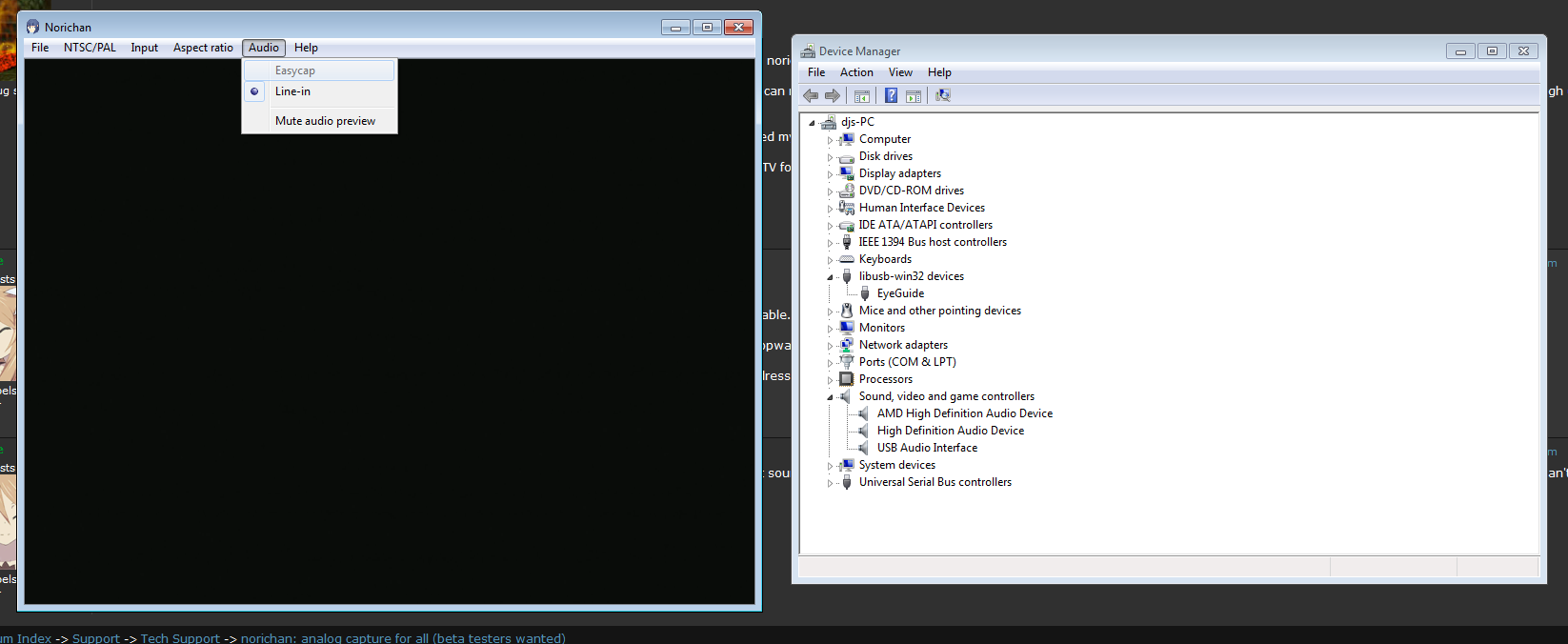Click the Back arrow in Device Manager toolbar
The height and width of the screenshot is (644, 1568).
811,95
